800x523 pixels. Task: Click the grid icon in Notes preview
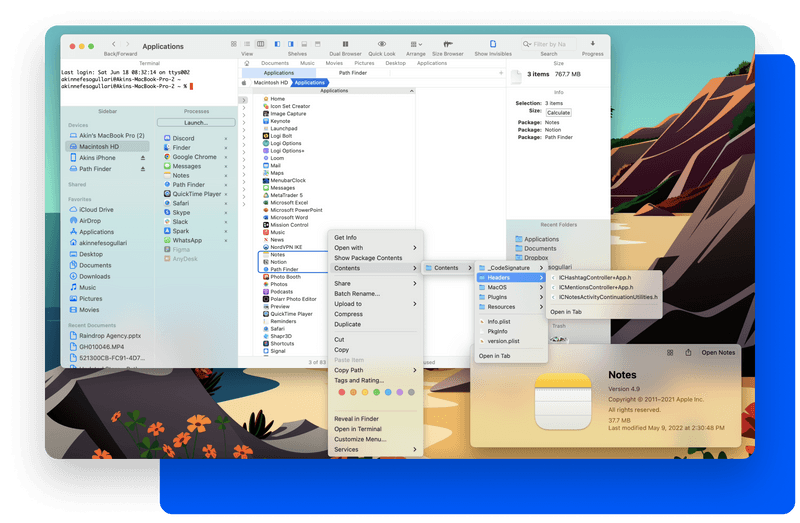668,352
